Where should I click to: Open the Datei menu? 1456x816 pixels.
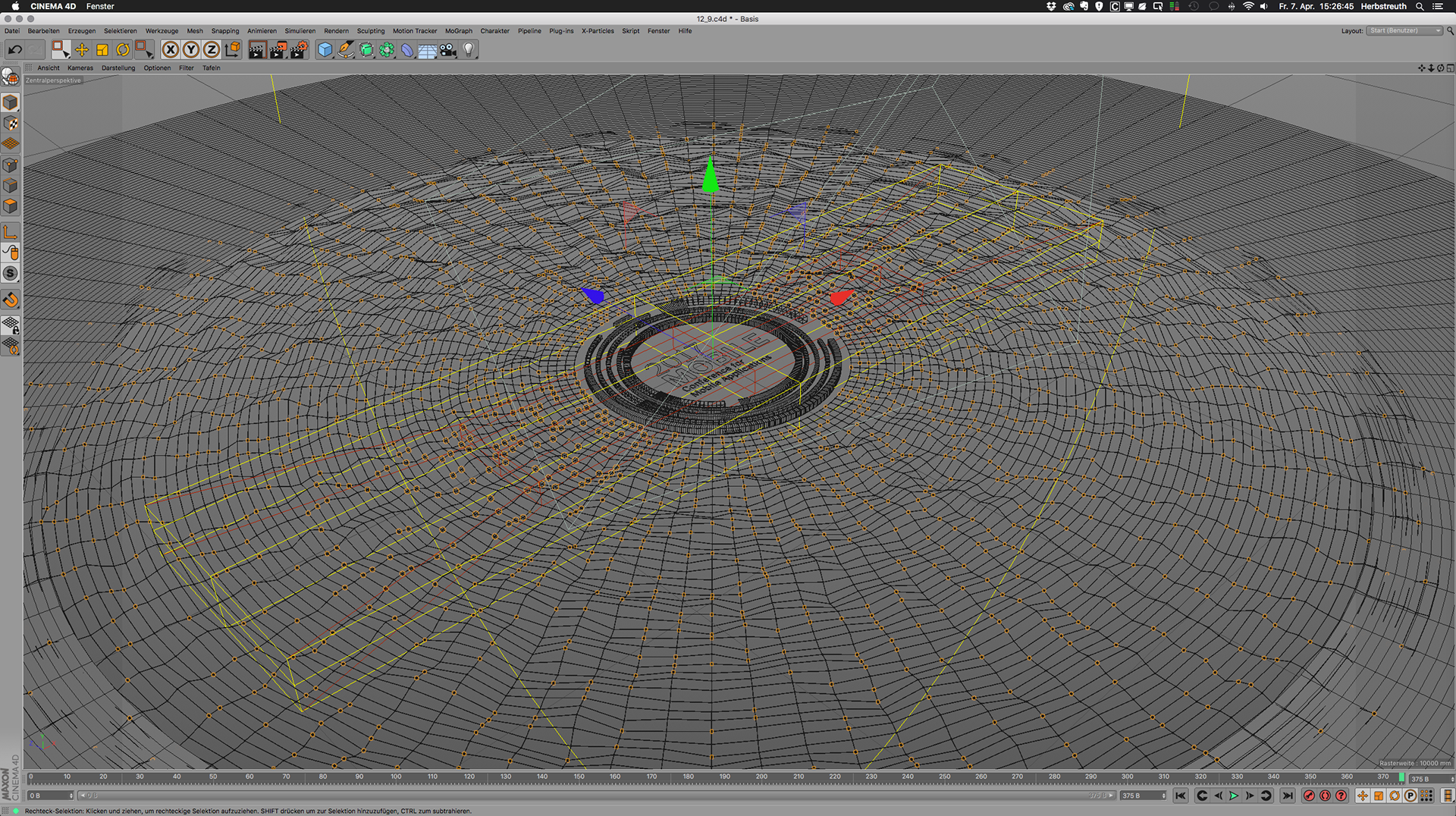[12, 31]
